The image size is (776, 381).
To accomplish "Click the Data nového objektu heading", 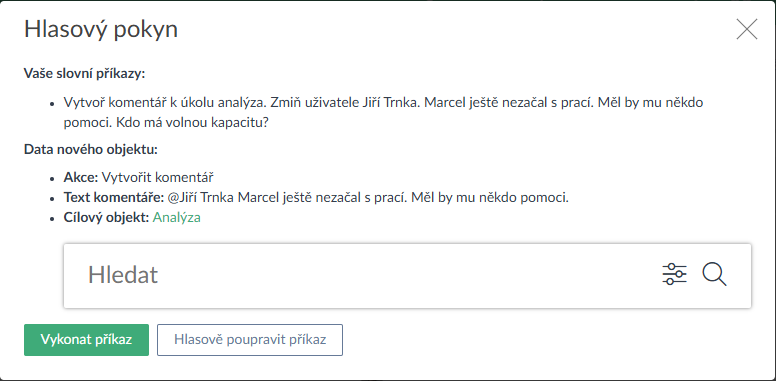I will click(x=91, y=149).
